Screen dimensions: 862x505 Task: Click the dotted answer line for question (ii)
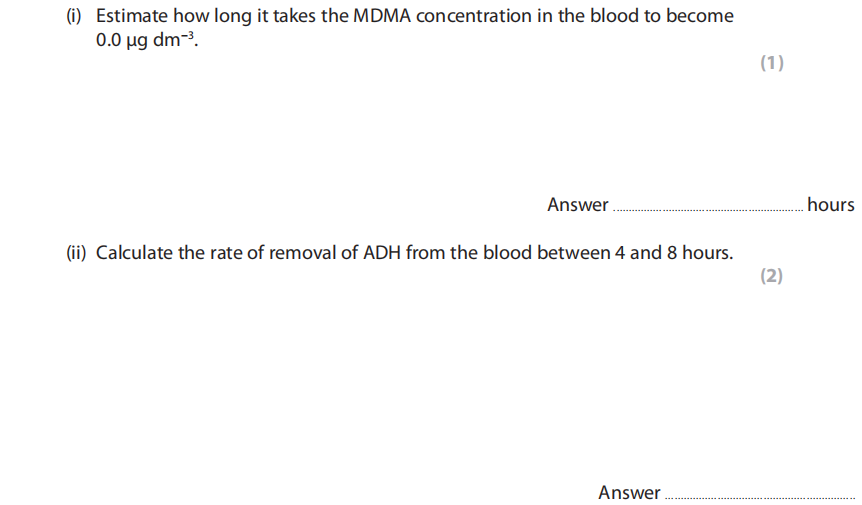(x=760, y=497)
